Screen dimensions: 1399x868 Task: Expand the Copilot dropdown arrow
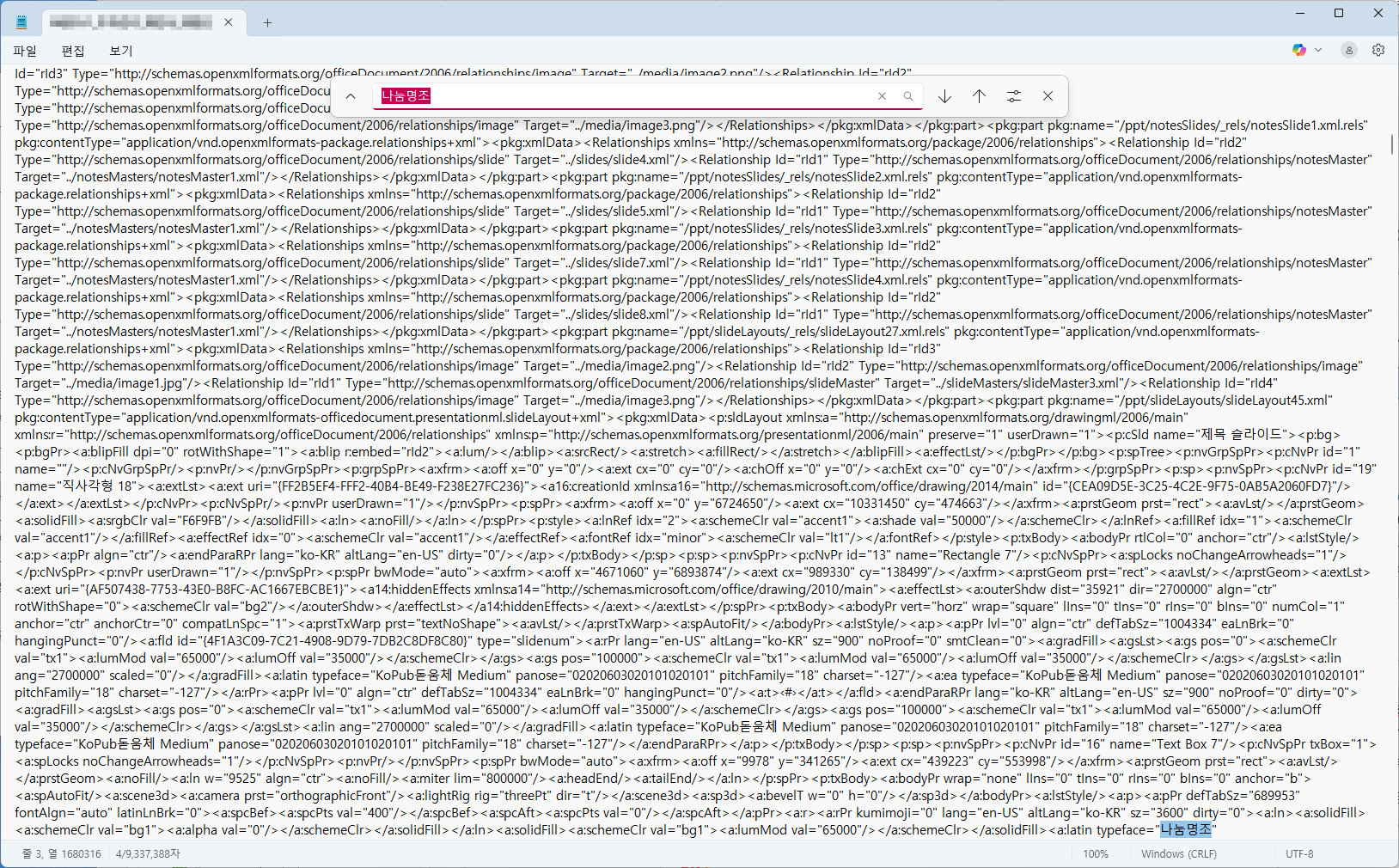click(x=1318, y=50)
